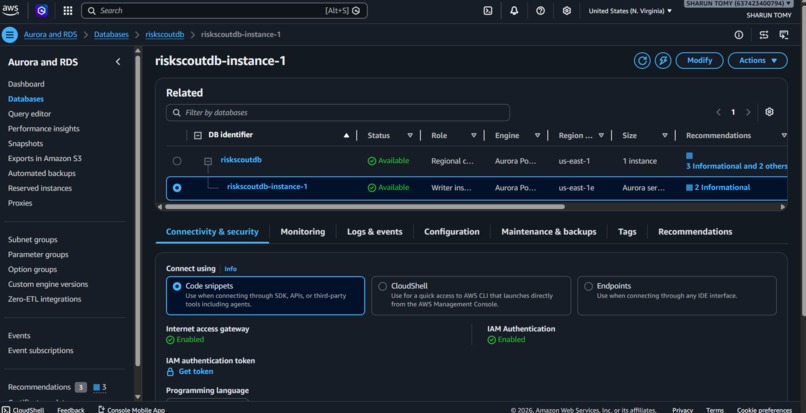Image resolution: width=806 pixels, height=413 pixels.
Task: Open the United States (N. Virginia) region selector
Action: (x=630, y=11)
